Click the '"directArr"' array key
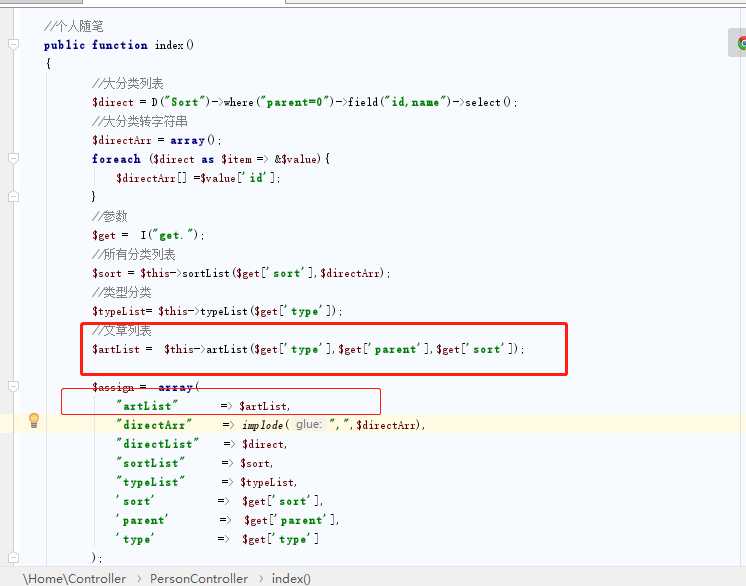 [x=154, y=425]
